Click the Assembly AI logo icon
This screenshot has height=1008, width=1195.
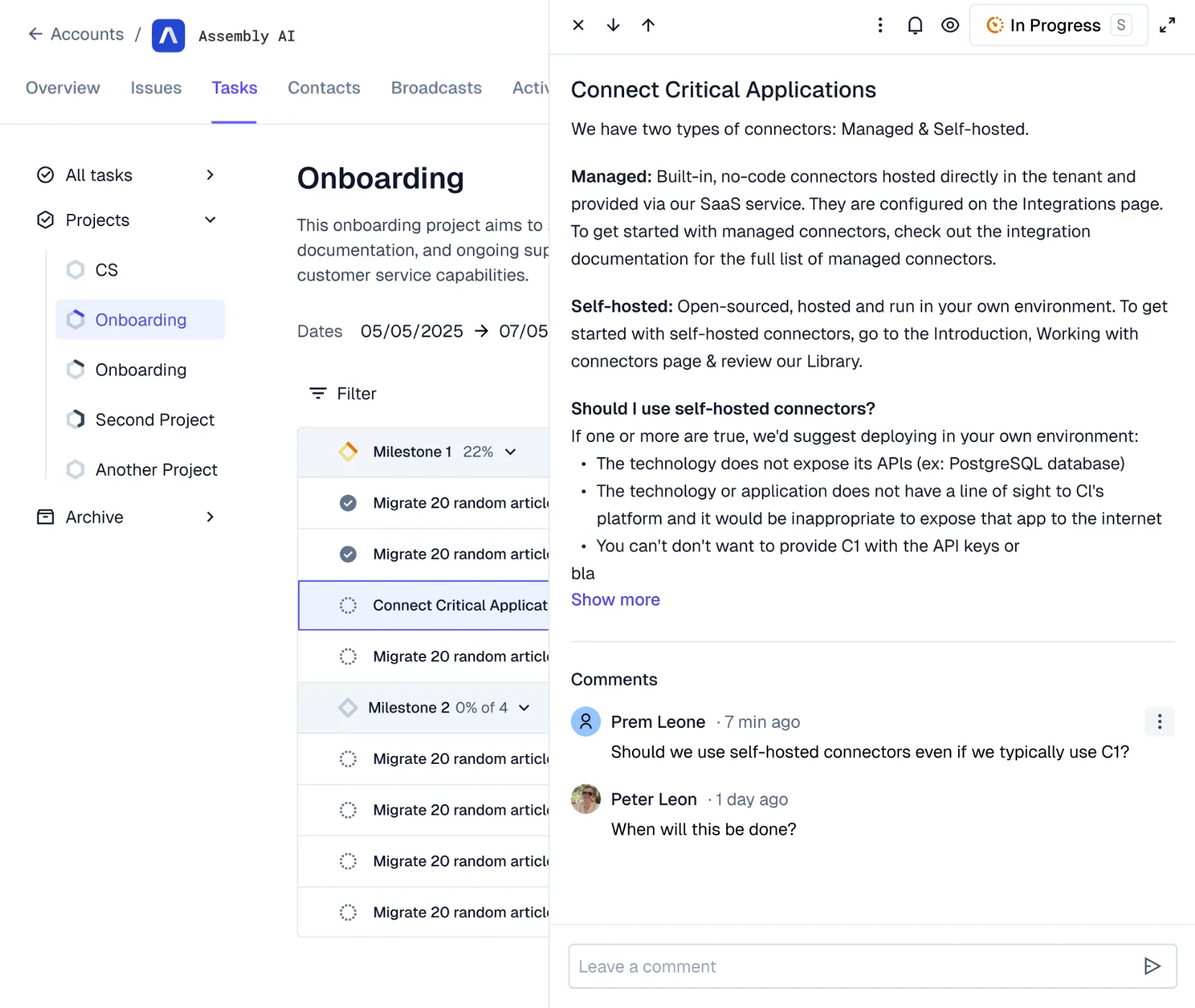[168, 35]
